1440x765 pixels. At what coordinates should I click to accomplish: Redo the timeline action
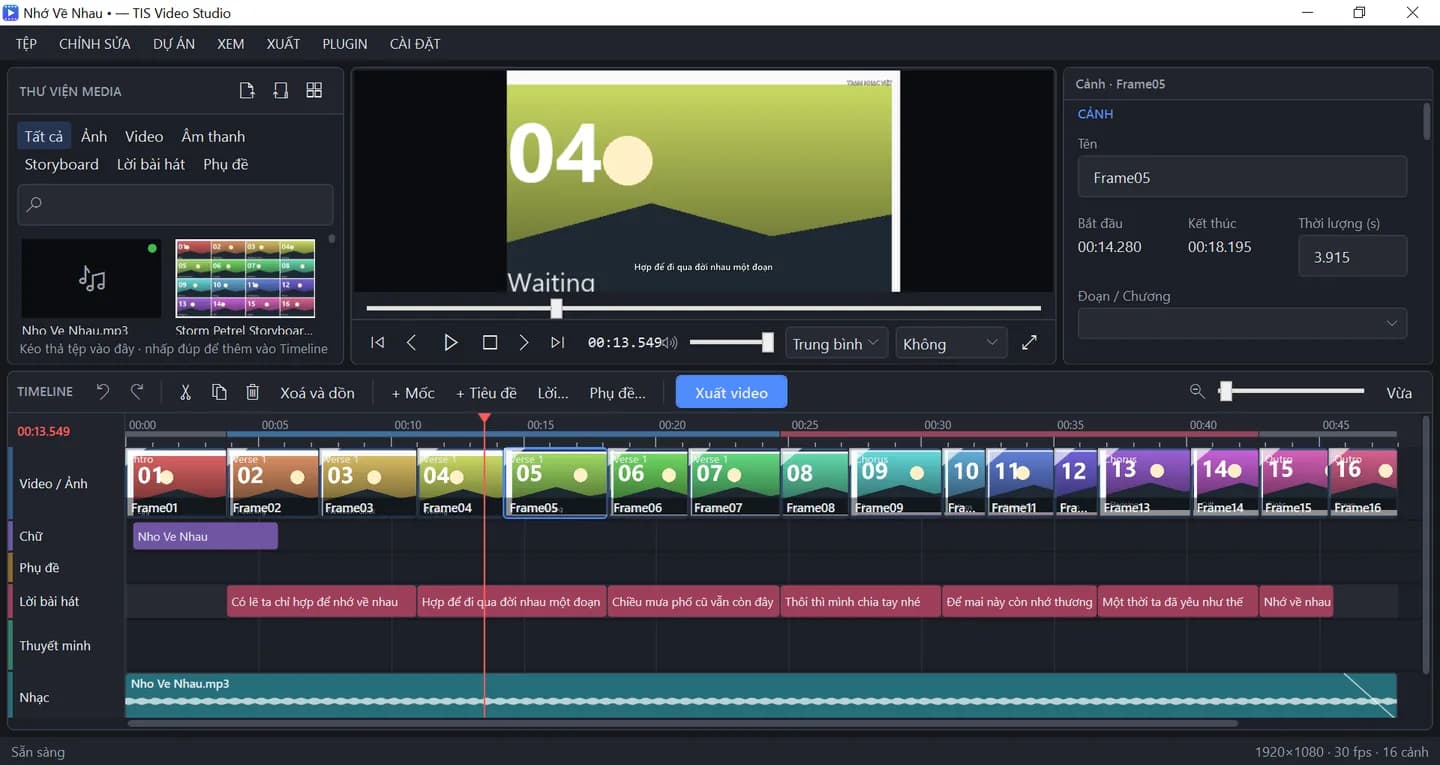tap(138, 392)
